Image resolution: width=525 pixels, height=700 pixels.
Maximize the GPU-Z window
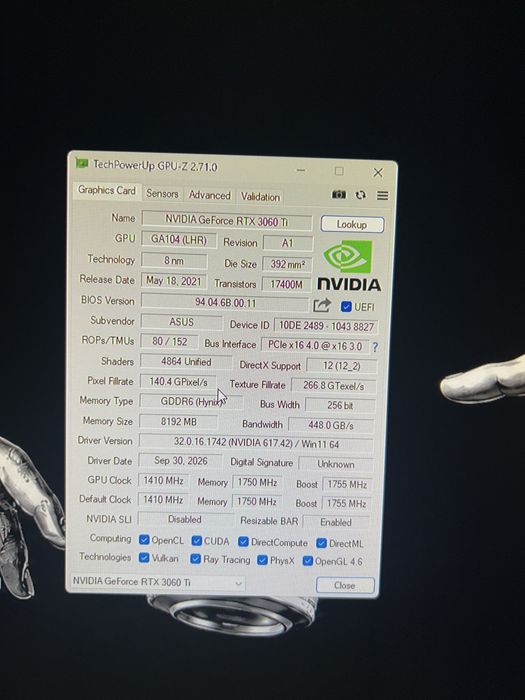pos(339,171)
